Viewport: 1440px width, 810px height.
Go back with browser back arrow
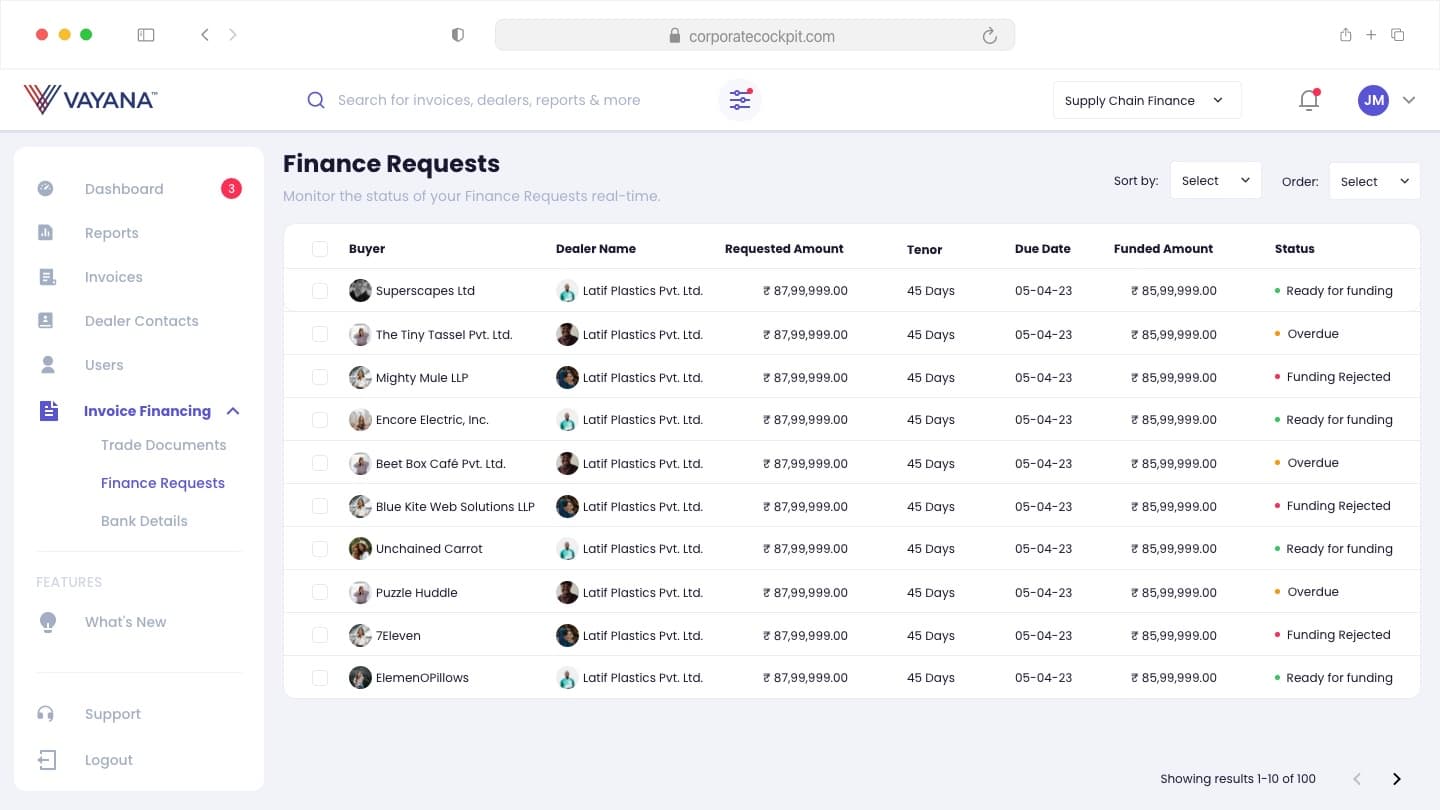(x=205, y=35)
